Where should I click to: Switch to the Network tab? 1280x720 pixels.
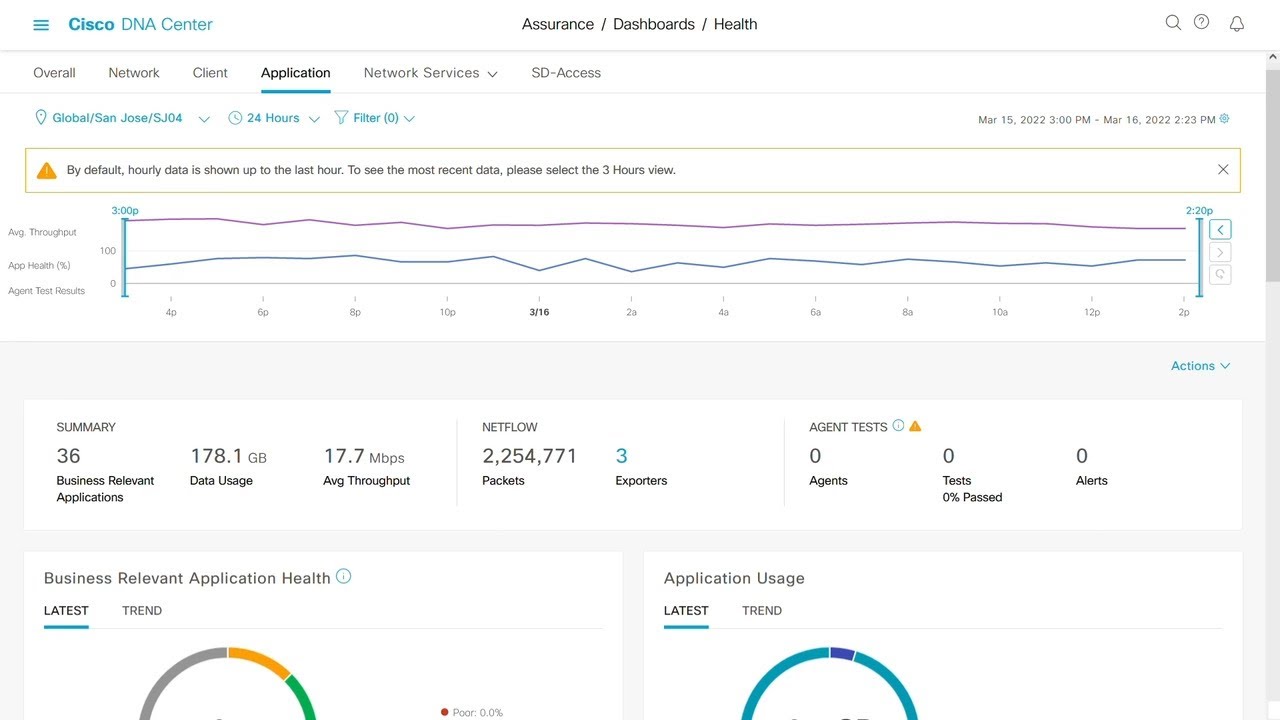(134, 73)
